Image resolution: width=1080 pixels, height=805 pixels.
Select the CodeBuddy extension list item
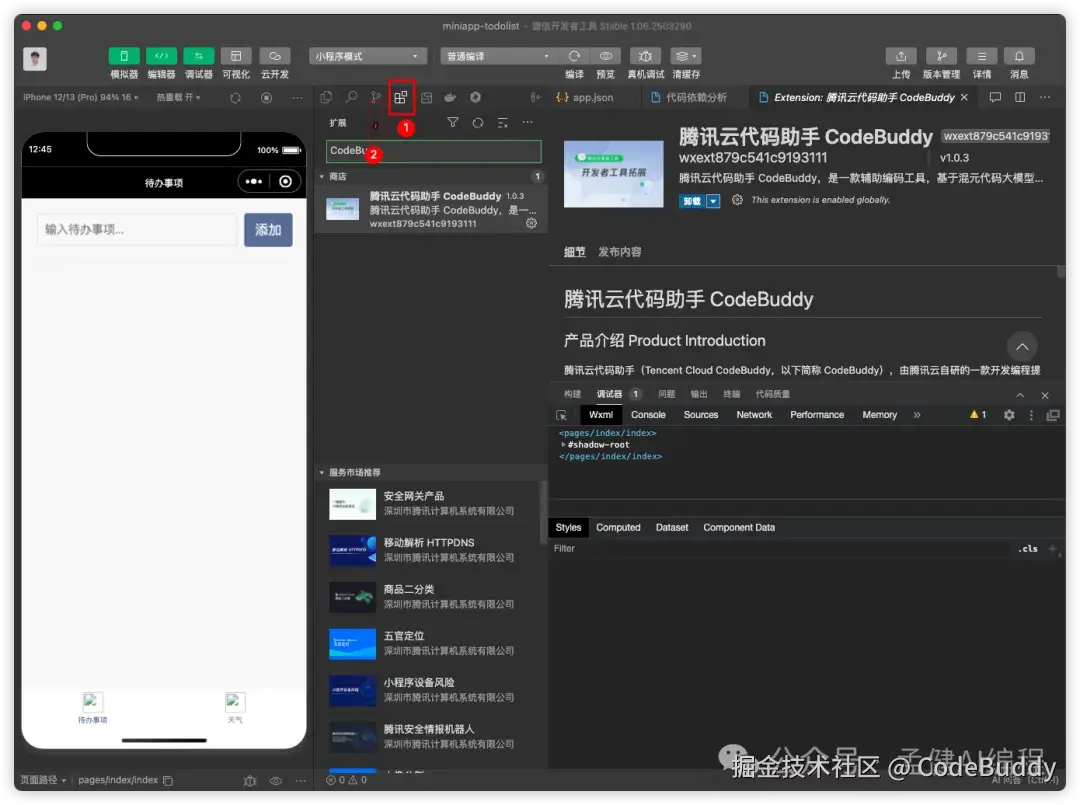(432, 209)
